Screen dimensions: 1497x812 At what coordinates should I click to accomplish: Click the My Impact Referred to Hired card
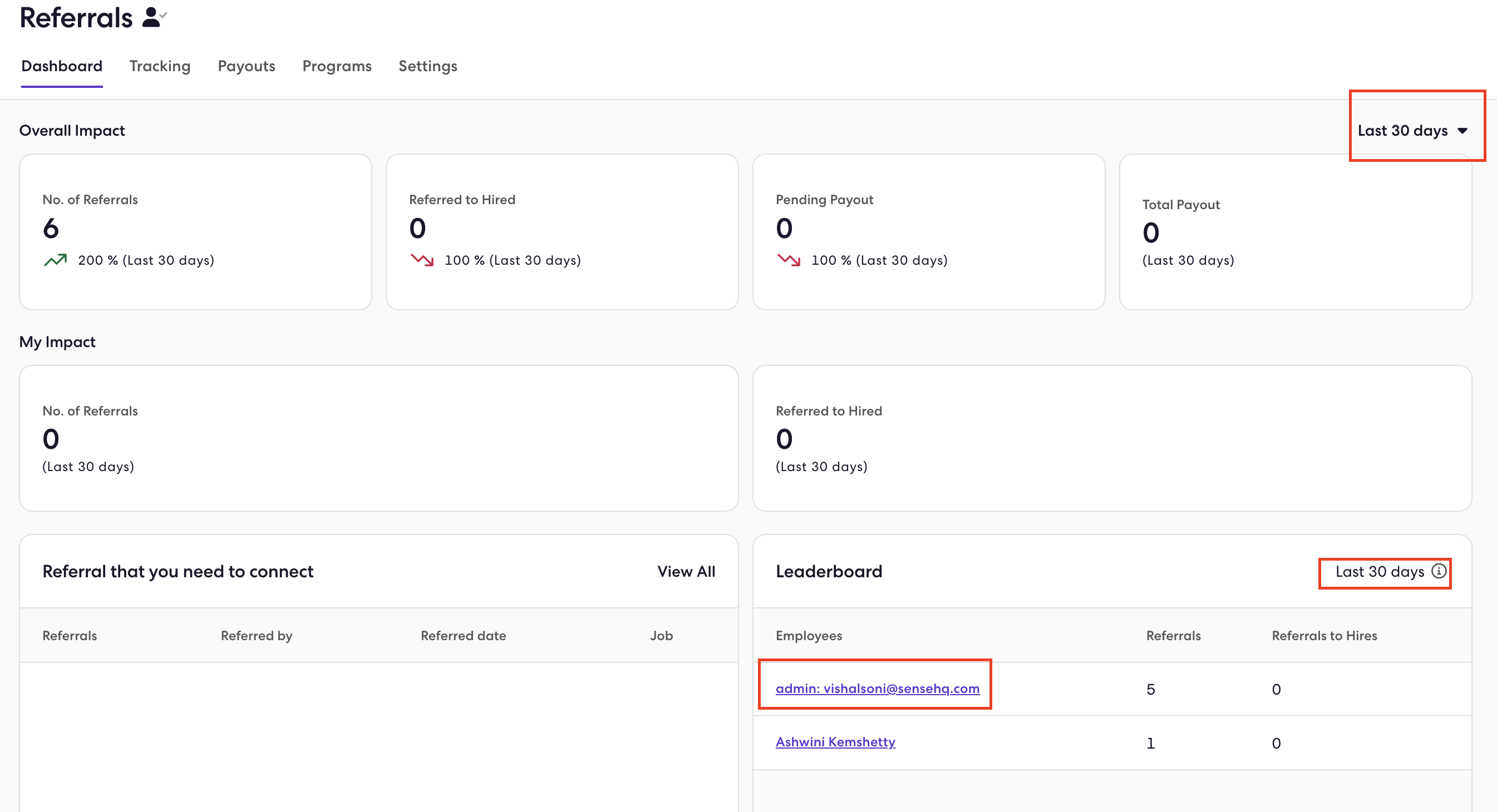pyautogui.click(x=1112, y=438)
